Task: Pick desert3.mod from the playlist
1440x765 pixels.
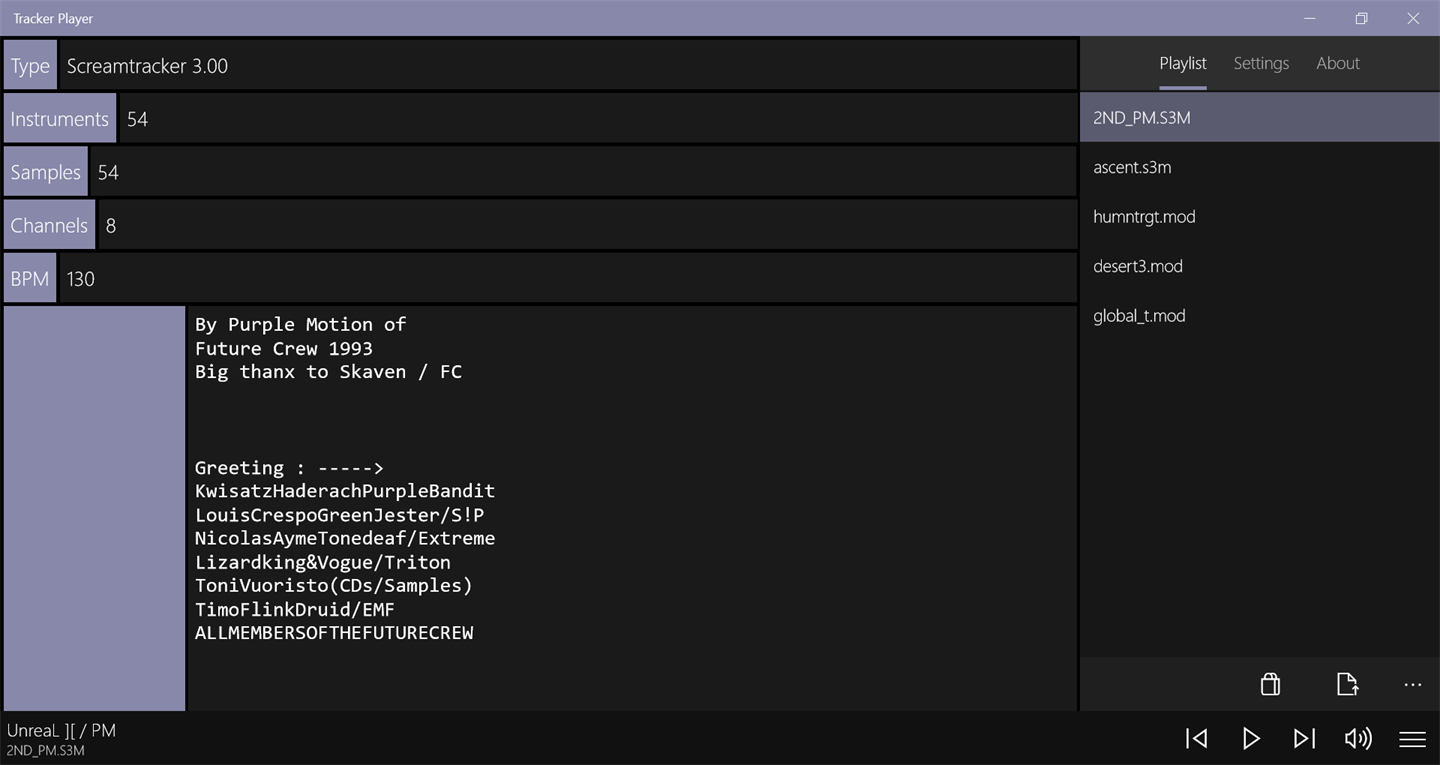Action: 1138,266
